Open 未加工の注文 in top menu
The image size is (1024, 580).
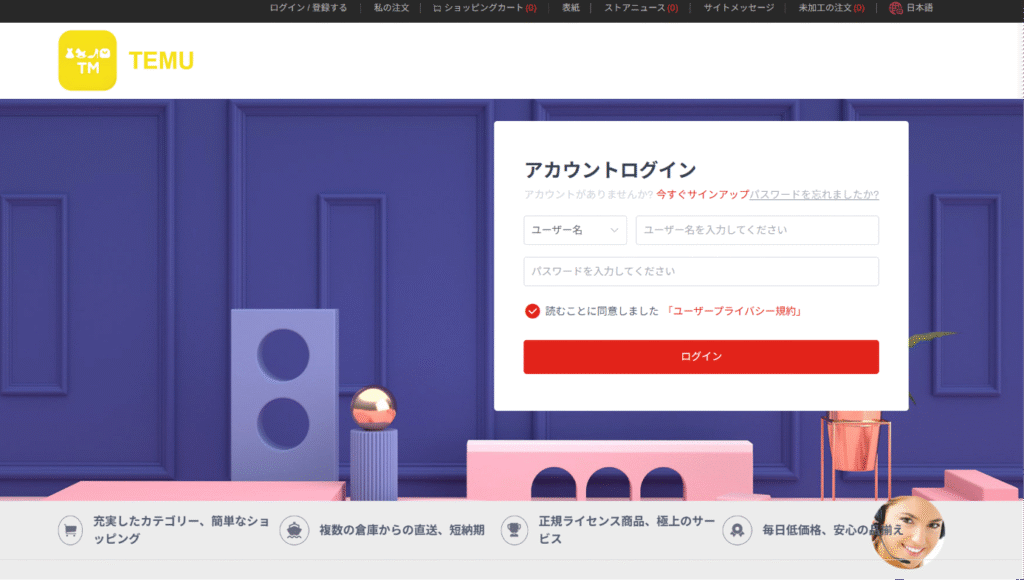(x=831, y=8)
